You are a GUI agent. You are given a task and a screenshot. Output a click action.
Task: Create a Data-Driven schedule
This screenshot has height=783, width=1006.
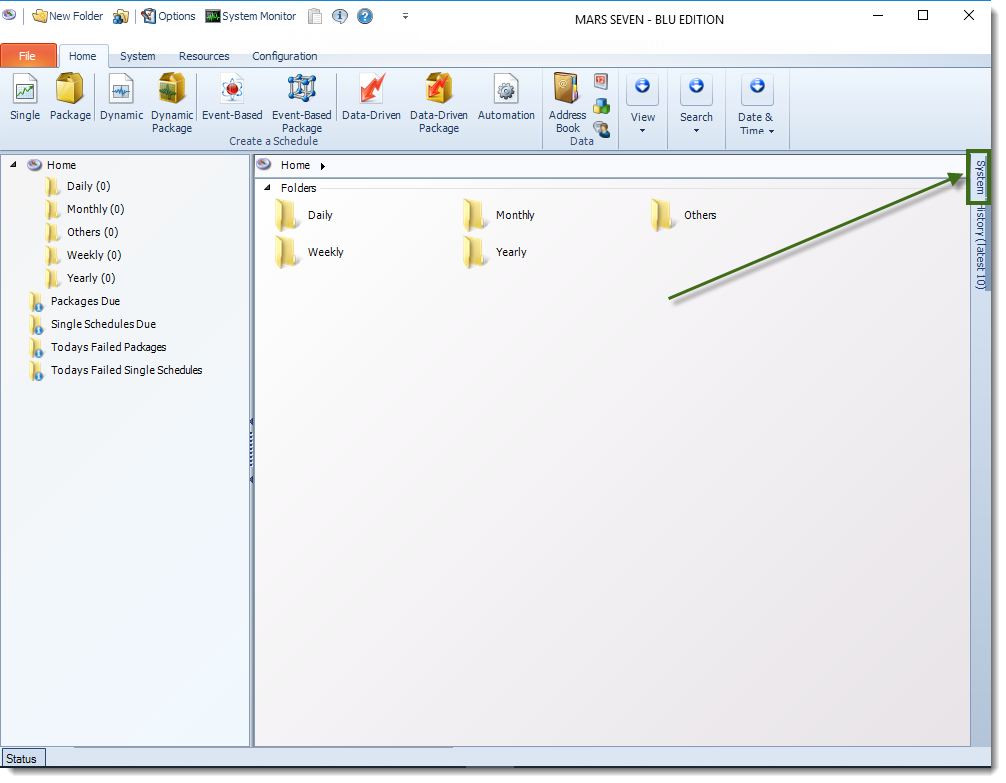click(x=371, y=97)
